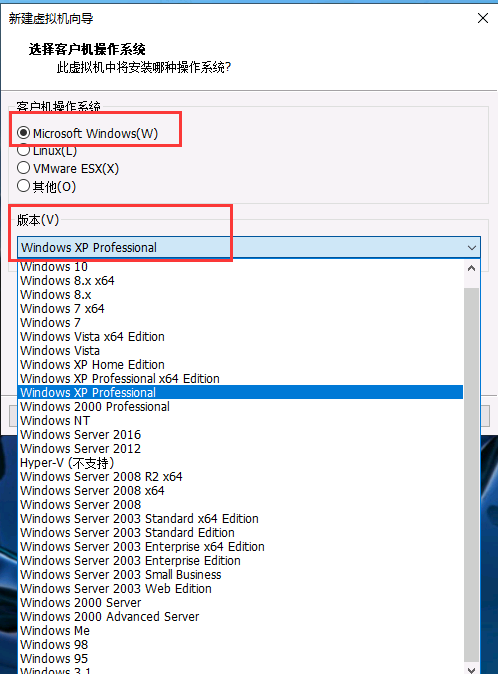Image resolution: width=498 pixels, height=674 pixels.
Task: Select the Windows 8.x entry
Action: [240, 294]
